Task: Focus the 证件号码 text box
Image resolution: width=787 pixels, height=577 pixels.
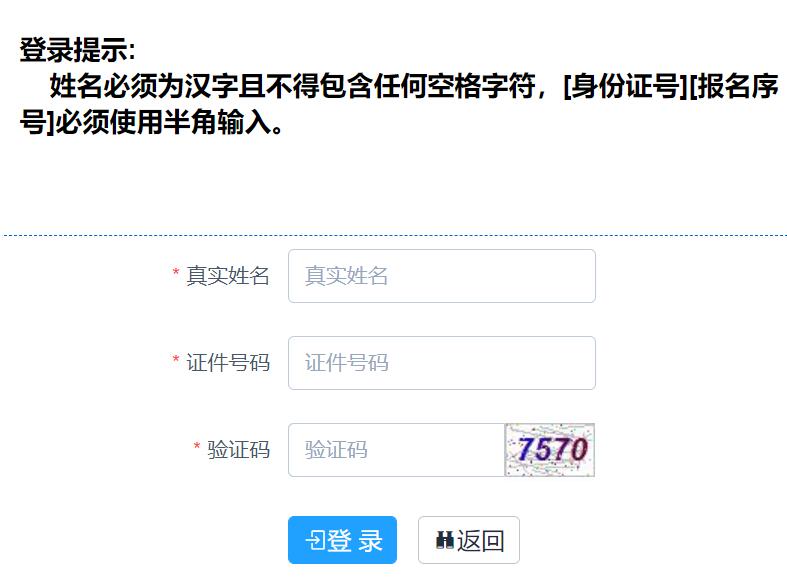Action: pyautogui.click(x=442, y=363)
